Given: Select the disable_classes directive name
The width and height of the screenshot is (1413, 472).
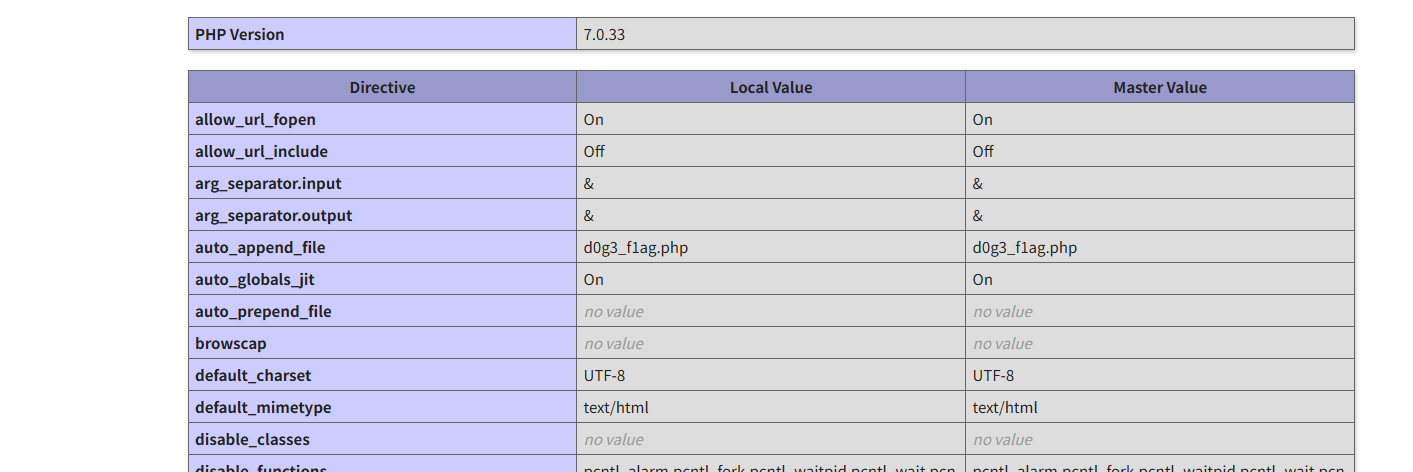Looking at the screenshot, I should (252, 439).
